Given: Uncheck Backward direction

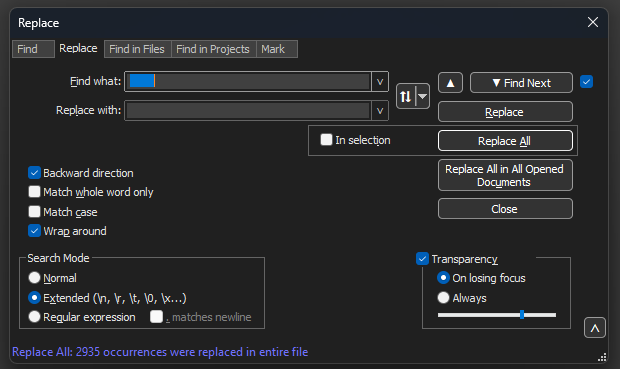Looking at the screenshot, I should (x=34, y=173).
